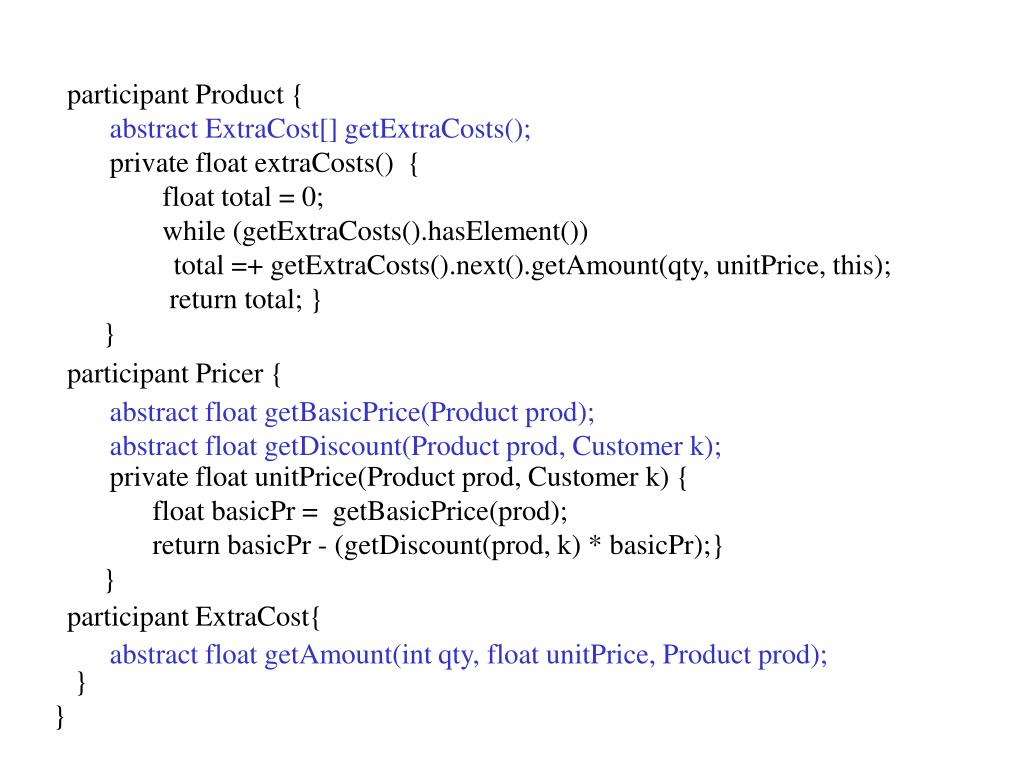Click blue 'abstract float getAmount' declaration
Screen dimensions: 1024x768
pos(468,655)
